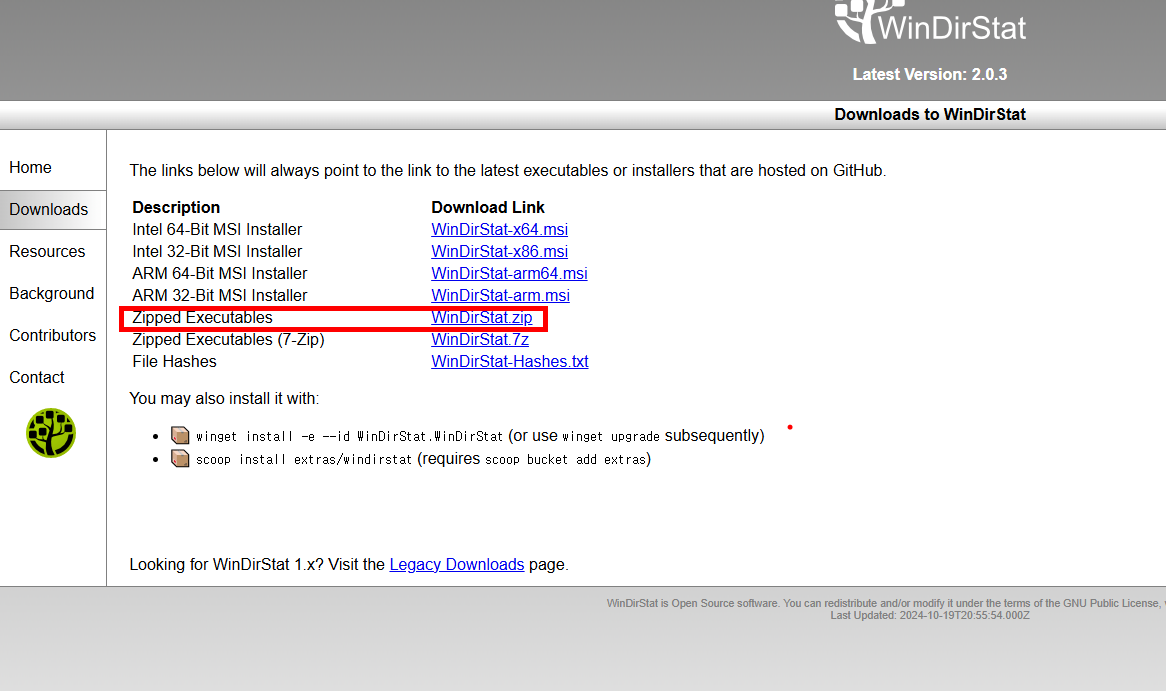Click the package icon beside the winget command
The width and height of the screenshot is (1166, 691).
pos(180,435)
